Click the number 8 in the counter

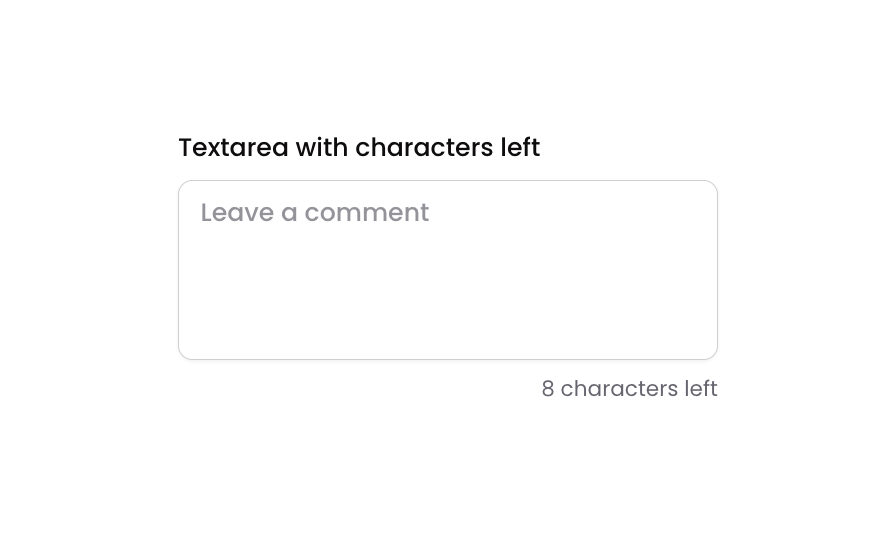548,389
